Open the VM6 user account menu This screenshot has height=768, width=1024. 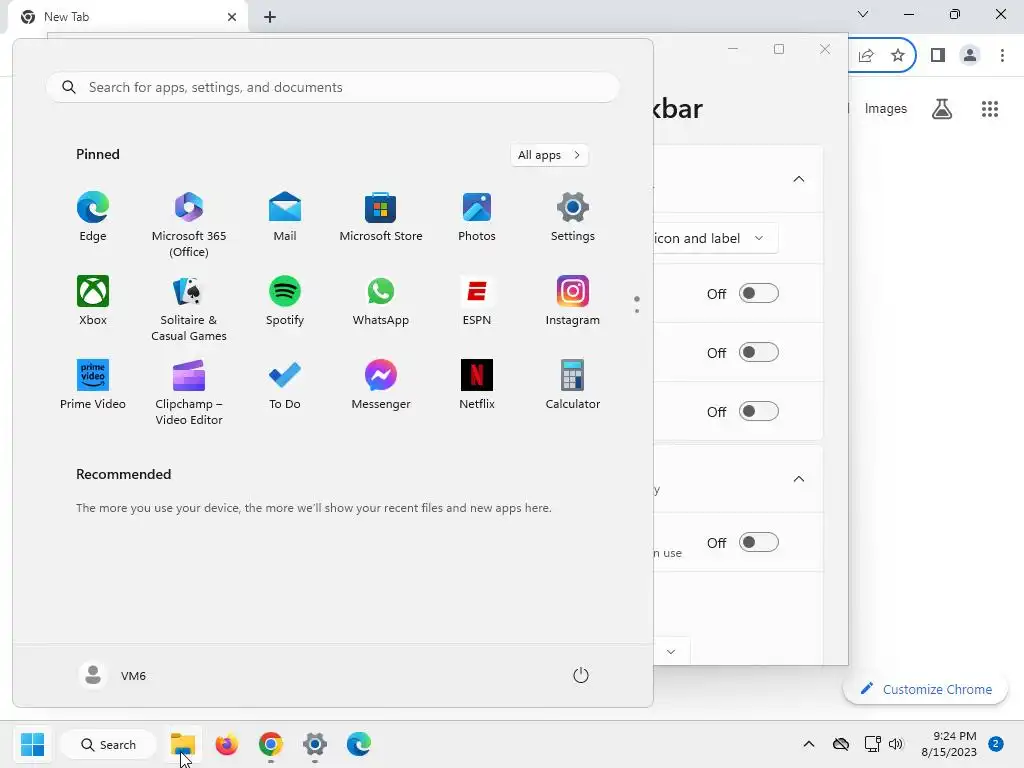(113, 675)
